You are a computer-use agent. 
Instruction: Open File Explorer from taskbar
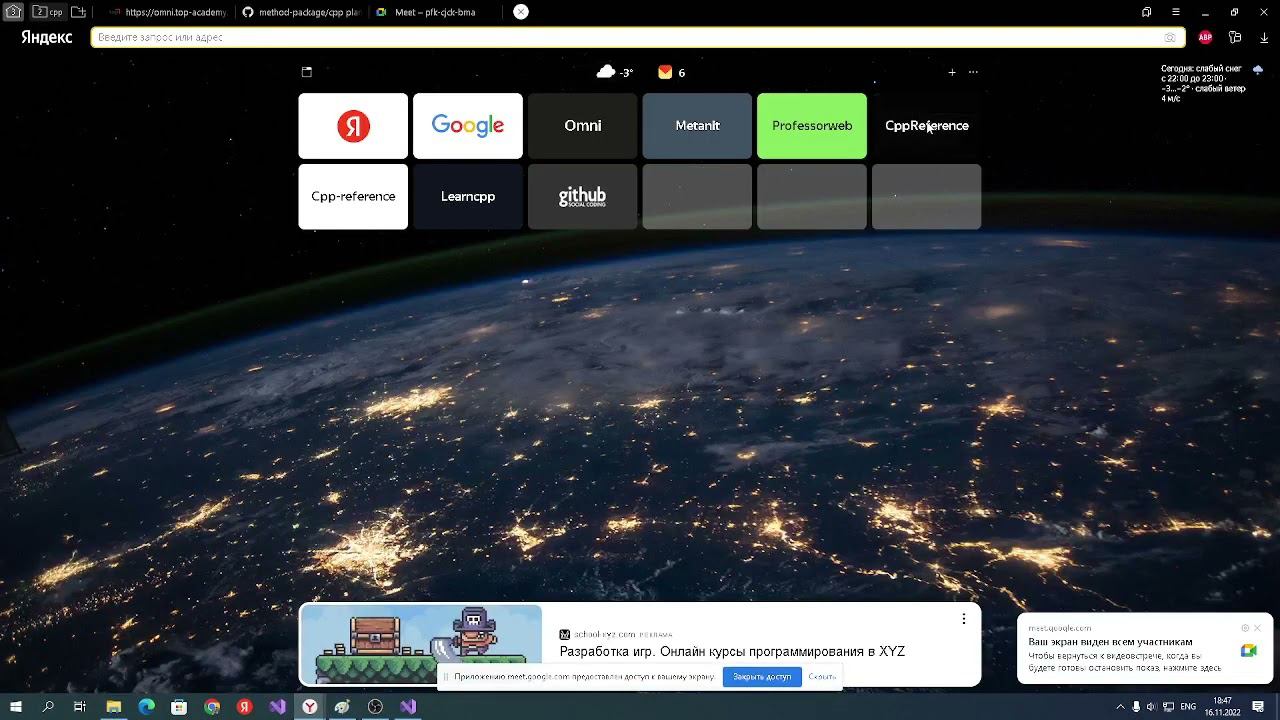[114, 707]
